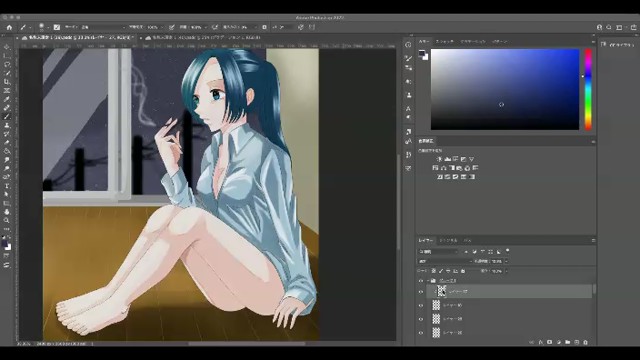The height and width of the screenshot is (360, 640).
Task: Link layers using chain icon
Action: [531, 342]
